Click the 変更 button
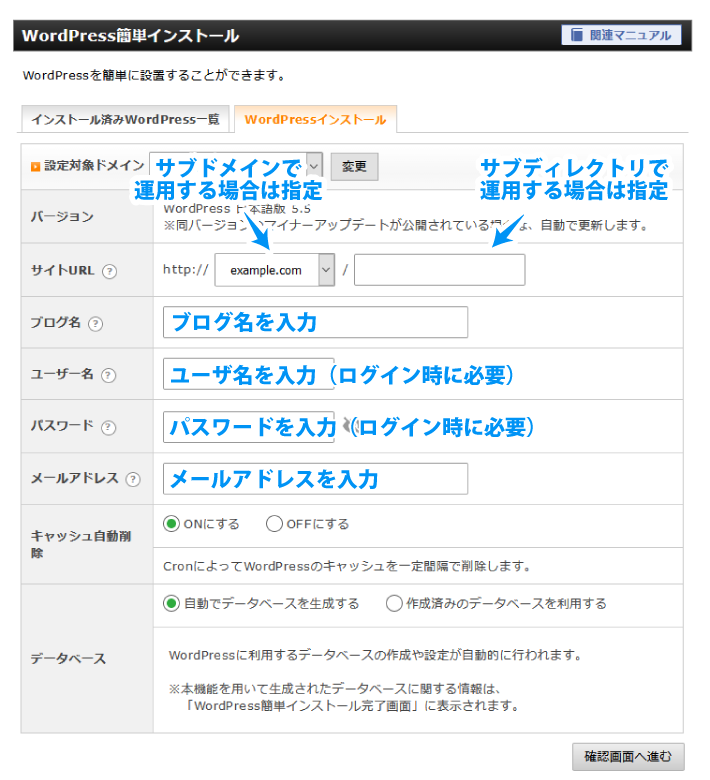The height and width of the screenshot is (780, 710). (x=354, y=167)
